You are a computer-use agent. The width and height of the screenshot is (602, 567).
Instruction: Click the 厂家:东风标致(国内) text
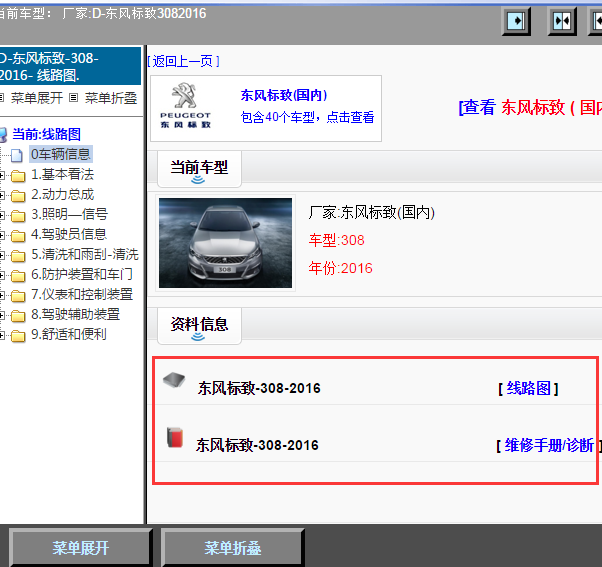pos(372,212)
